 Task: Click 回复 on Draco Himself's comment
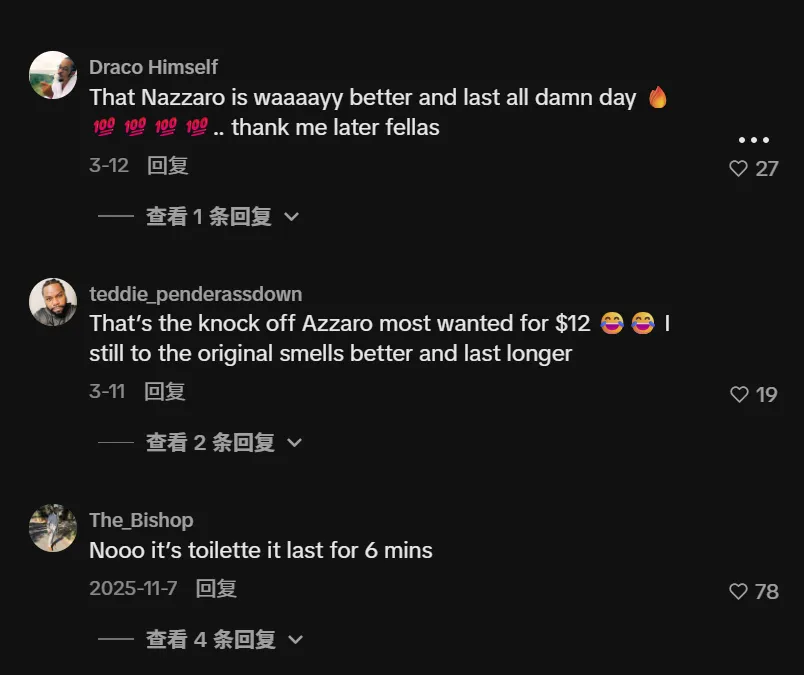tap(168, 166)
